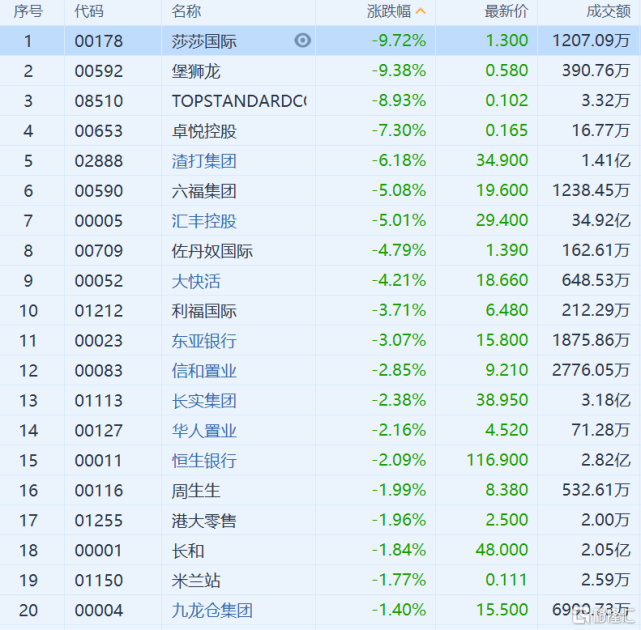Click stock code 00023
Screen dimensions: 641x630
[x=99, y=341]
